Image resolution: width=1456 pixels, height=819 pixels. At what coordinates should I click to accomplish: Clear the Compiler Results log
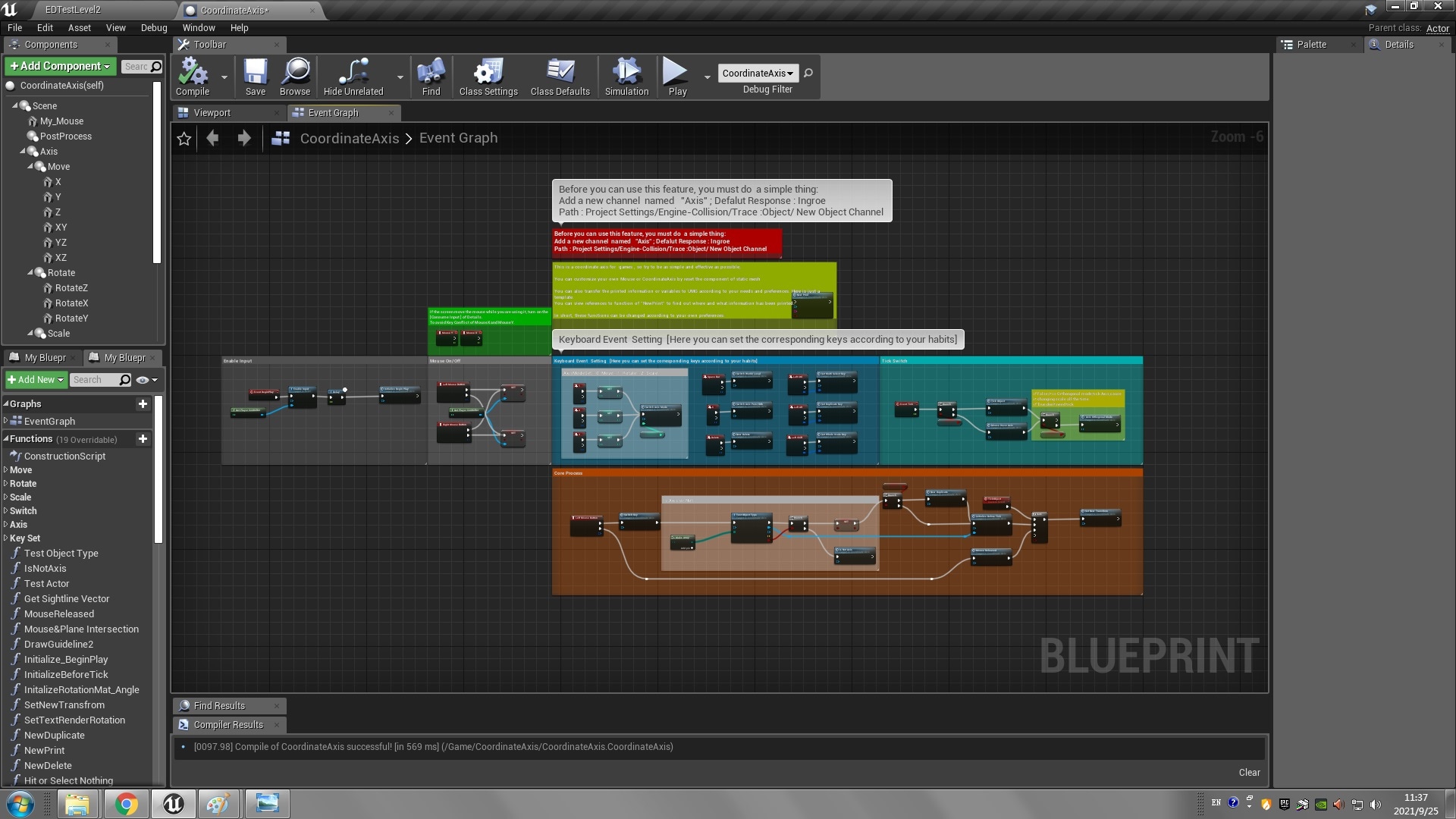tap(1249, 772)
